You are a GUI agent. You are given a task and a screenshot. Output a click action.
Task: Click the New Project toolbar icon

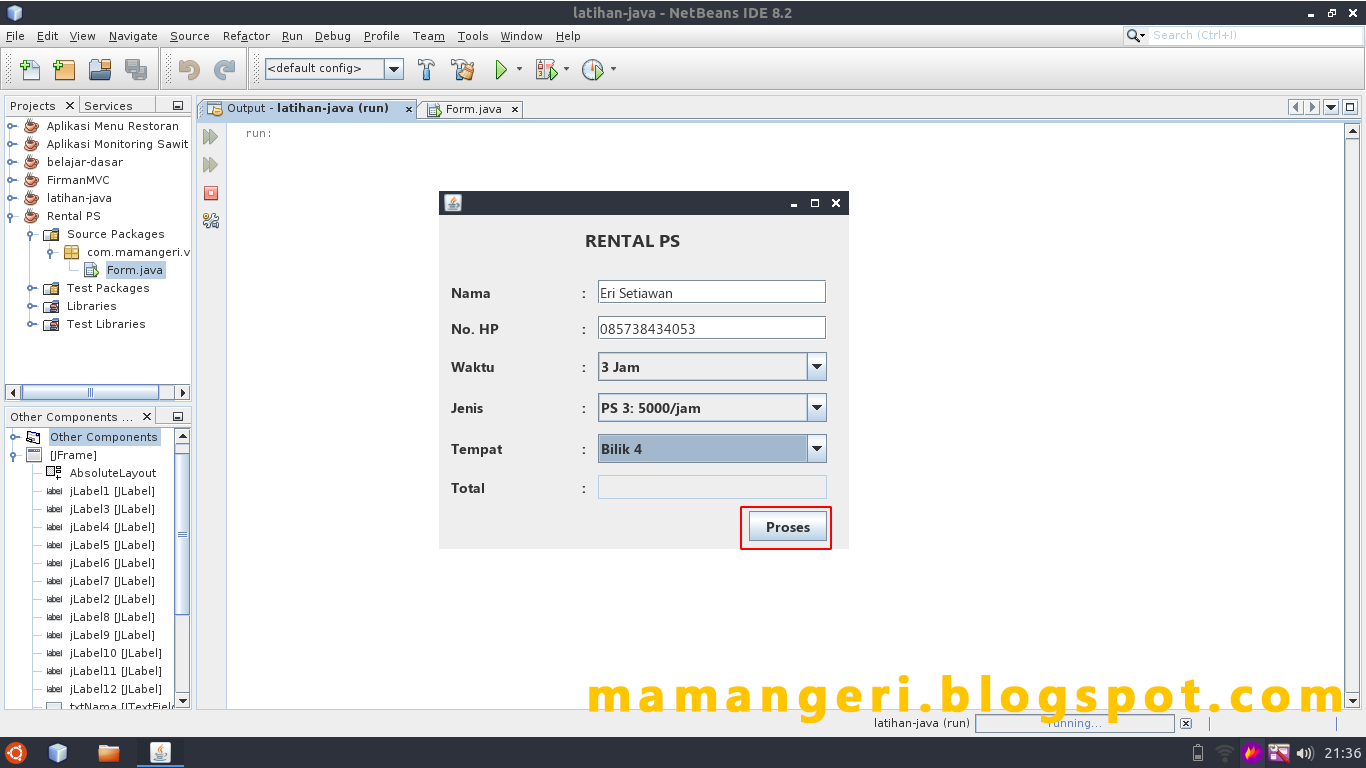pos(63,69)
